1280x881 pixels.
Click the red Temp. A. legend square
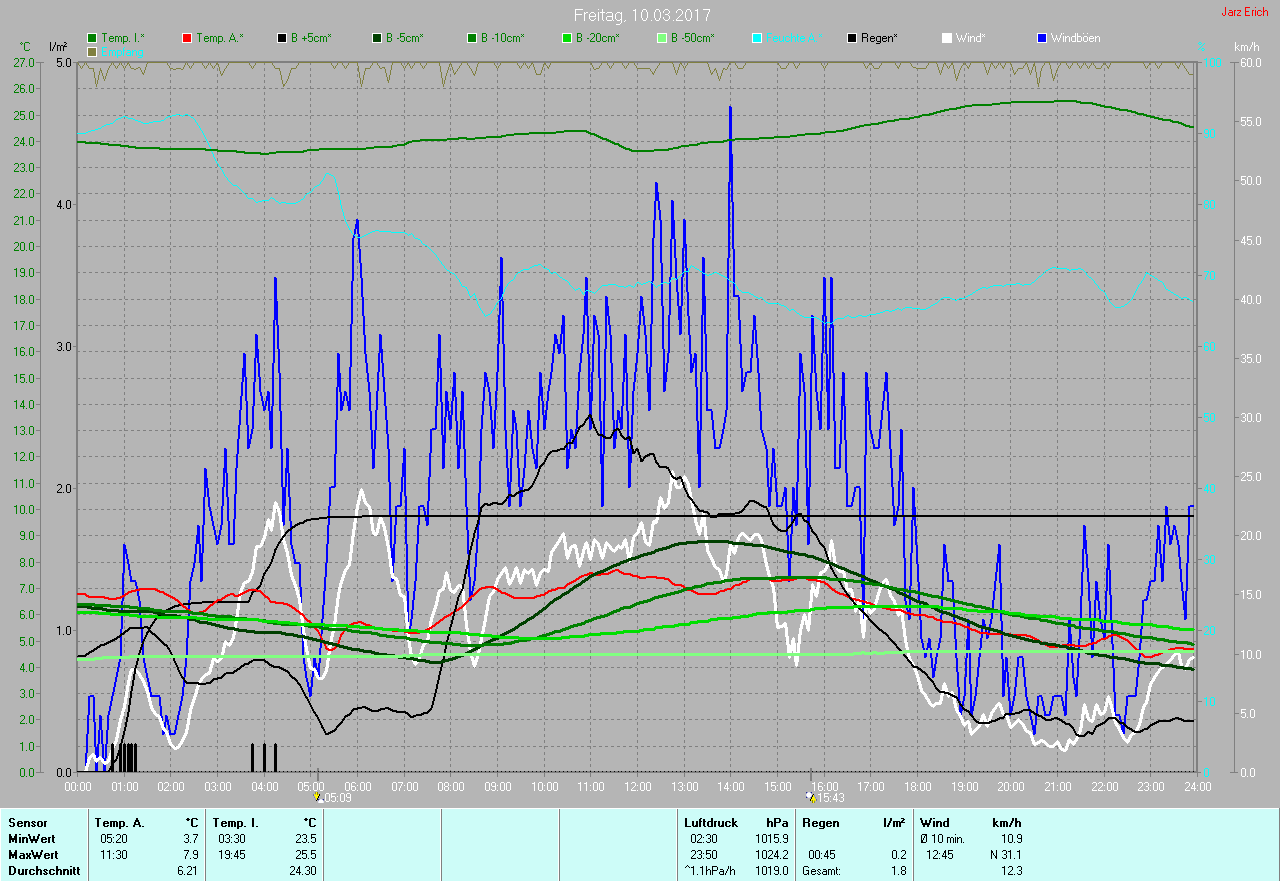(x=188, y=38)
